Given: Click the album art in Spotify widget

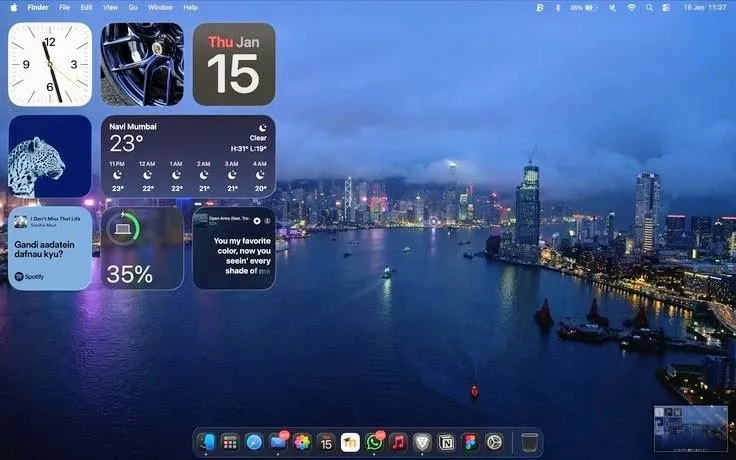Looking at the screenshot, I should [x=21, y=222].
